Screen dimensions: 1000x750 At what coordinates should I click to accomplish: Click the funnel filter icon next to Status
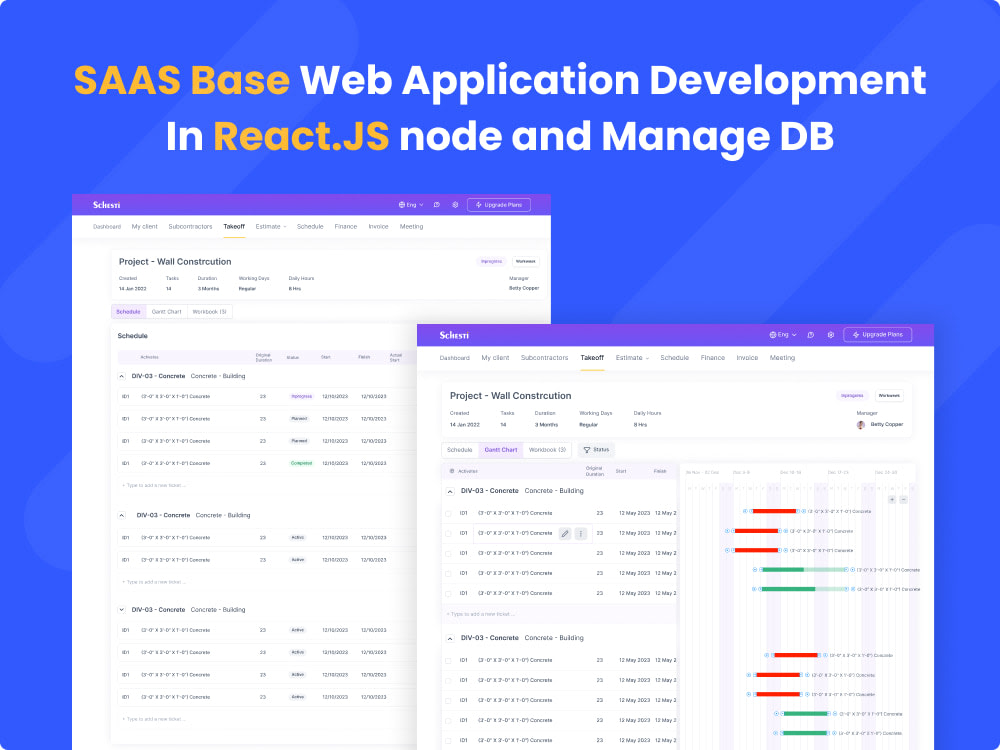pos(587,450)
